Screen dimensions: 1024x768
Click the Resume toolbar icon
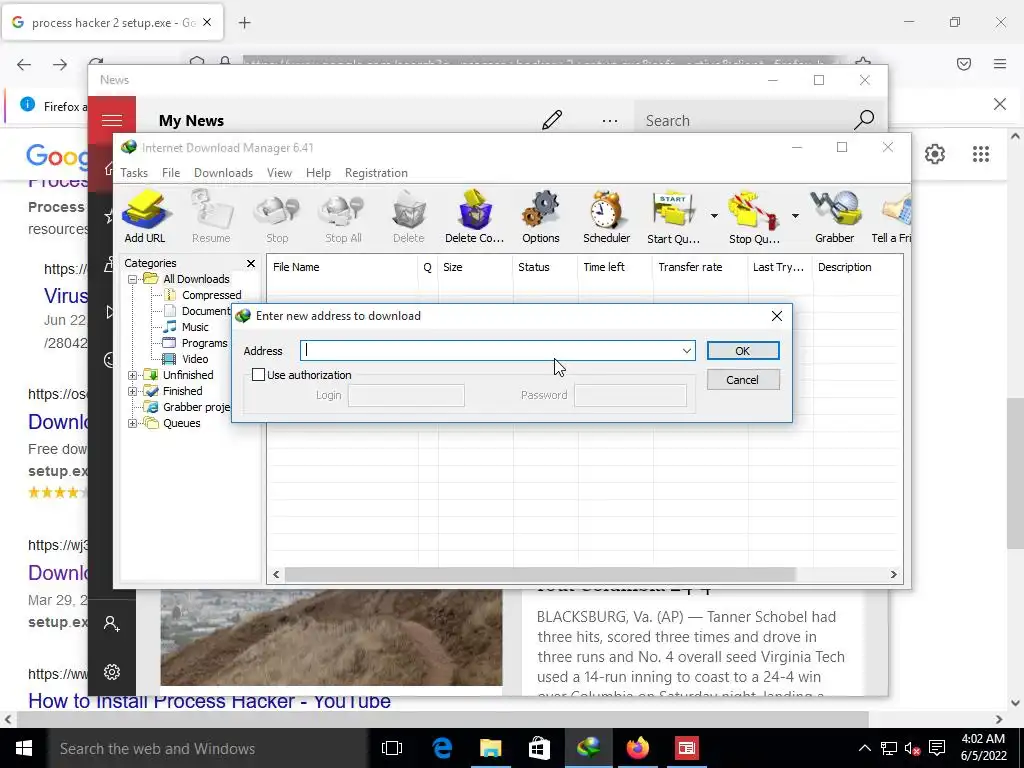coord(211,217)
